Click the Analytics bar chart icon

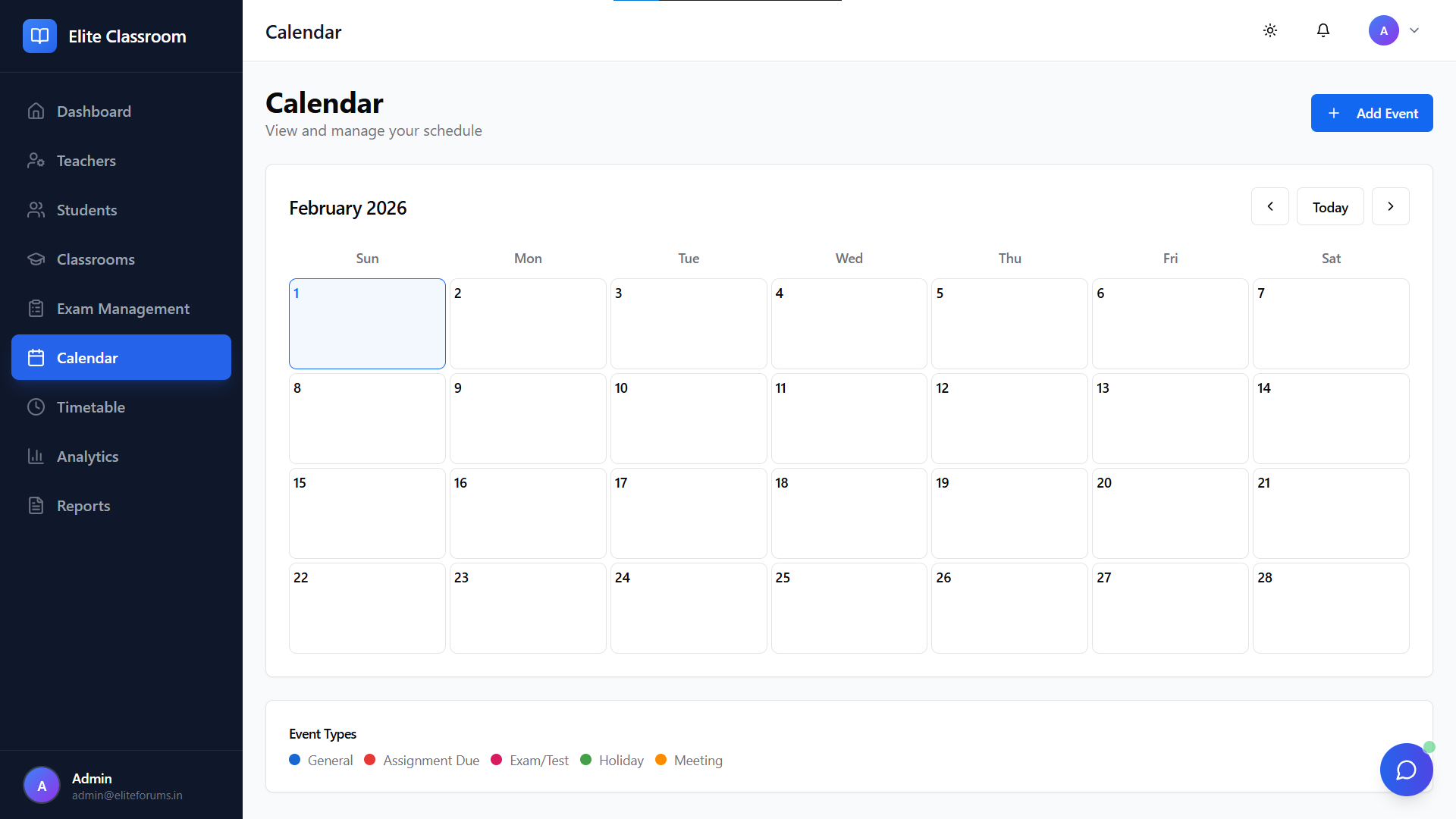click(x=36, y=457)
